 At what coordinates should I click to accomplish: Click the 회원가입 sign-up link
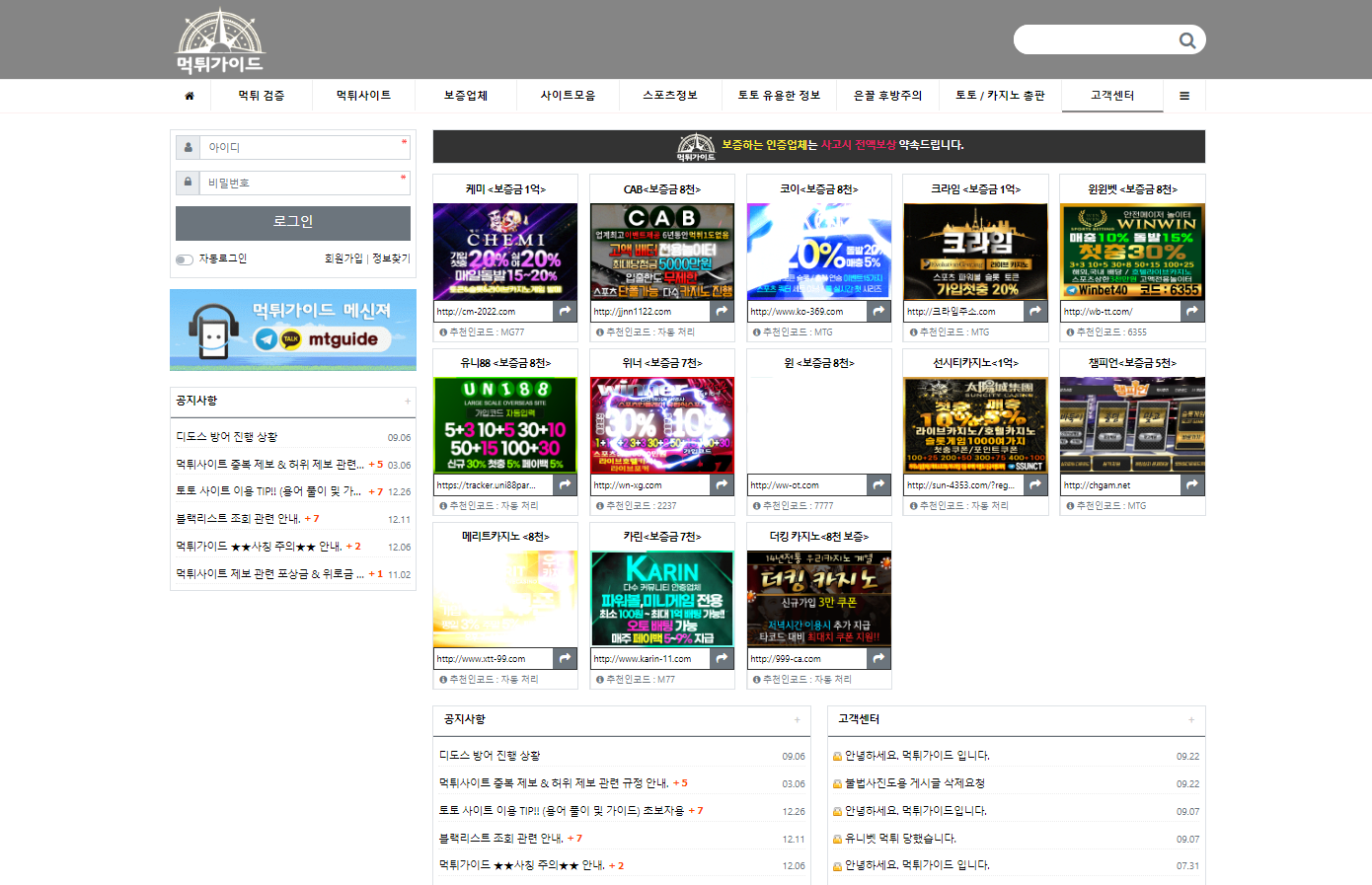point(343,258)
